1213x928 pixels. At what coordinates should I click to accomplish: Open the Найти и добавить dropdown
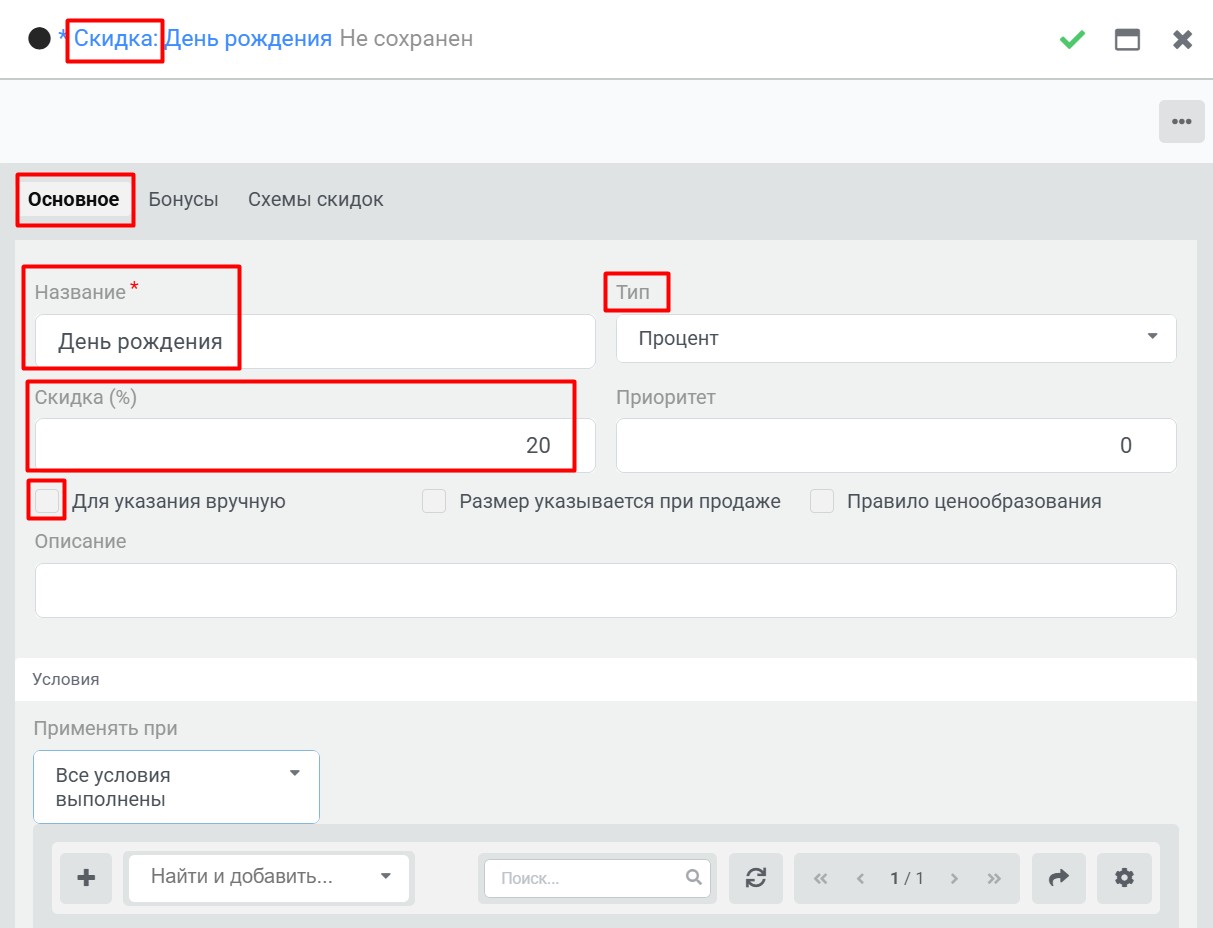pos(269,877)
